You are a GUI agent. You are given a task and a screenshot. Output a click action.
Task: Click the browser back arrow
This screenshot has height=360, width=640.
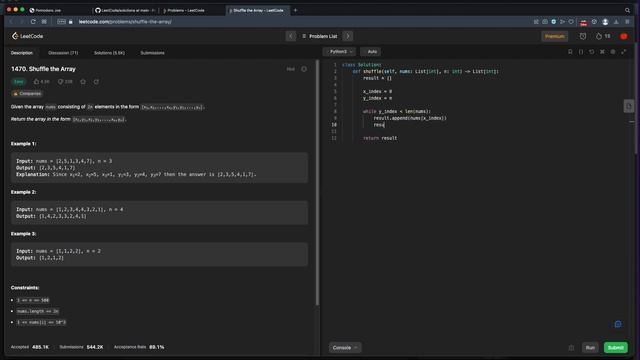coord(11,22)
